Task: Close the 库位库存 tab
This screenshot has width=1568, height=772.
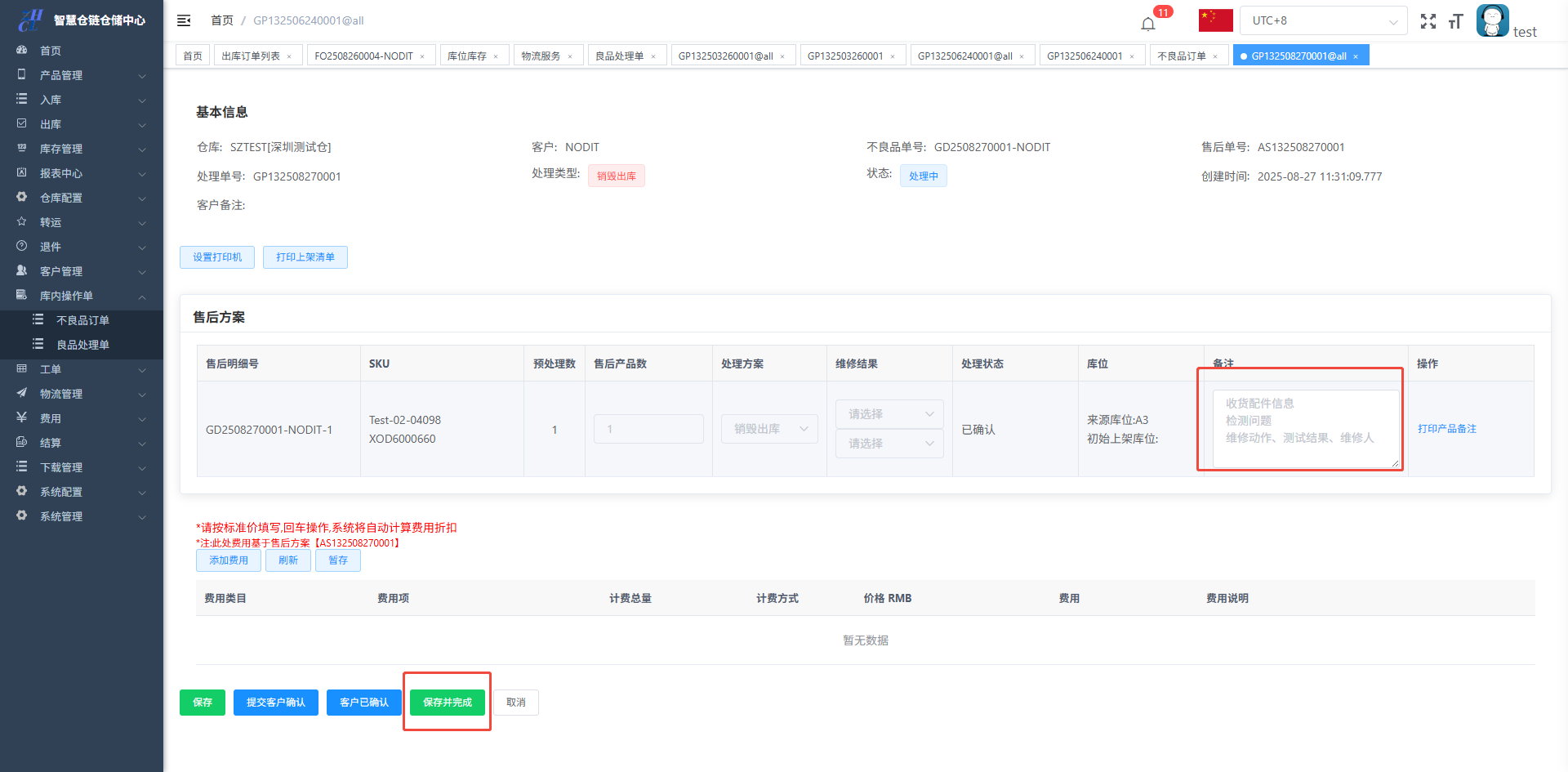Action: point(496,56)
